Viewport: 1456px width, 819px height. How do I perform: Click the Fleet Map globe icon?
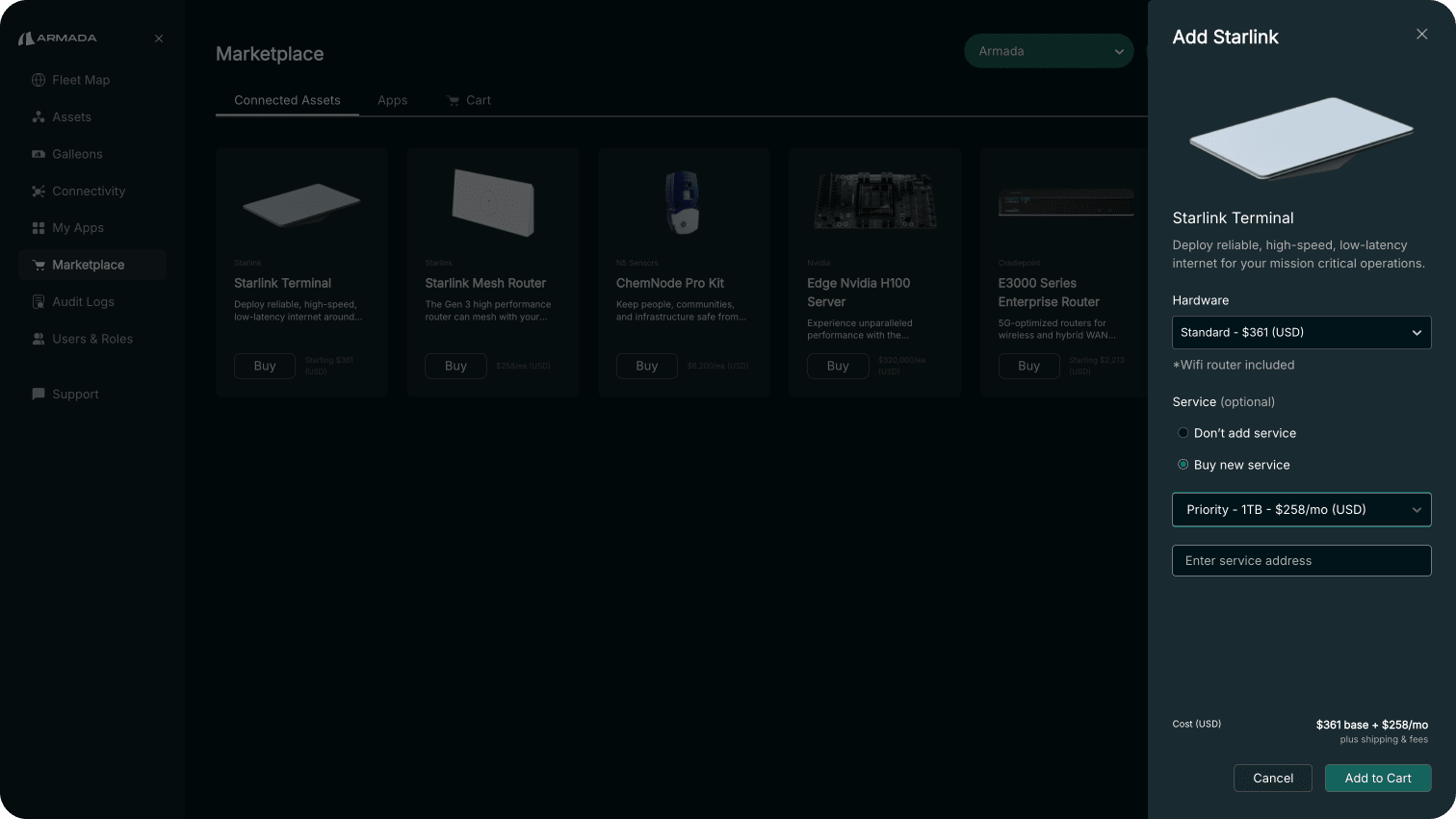pyautogui.click(x=39, y=80)
